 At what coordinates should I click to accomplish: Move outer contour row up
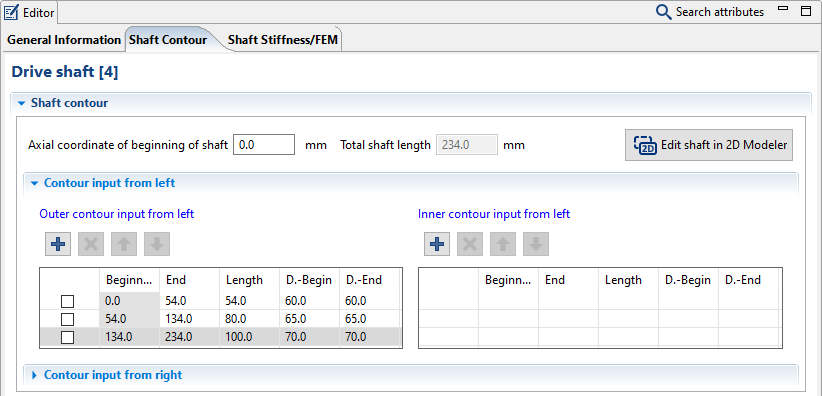(124, 244)
